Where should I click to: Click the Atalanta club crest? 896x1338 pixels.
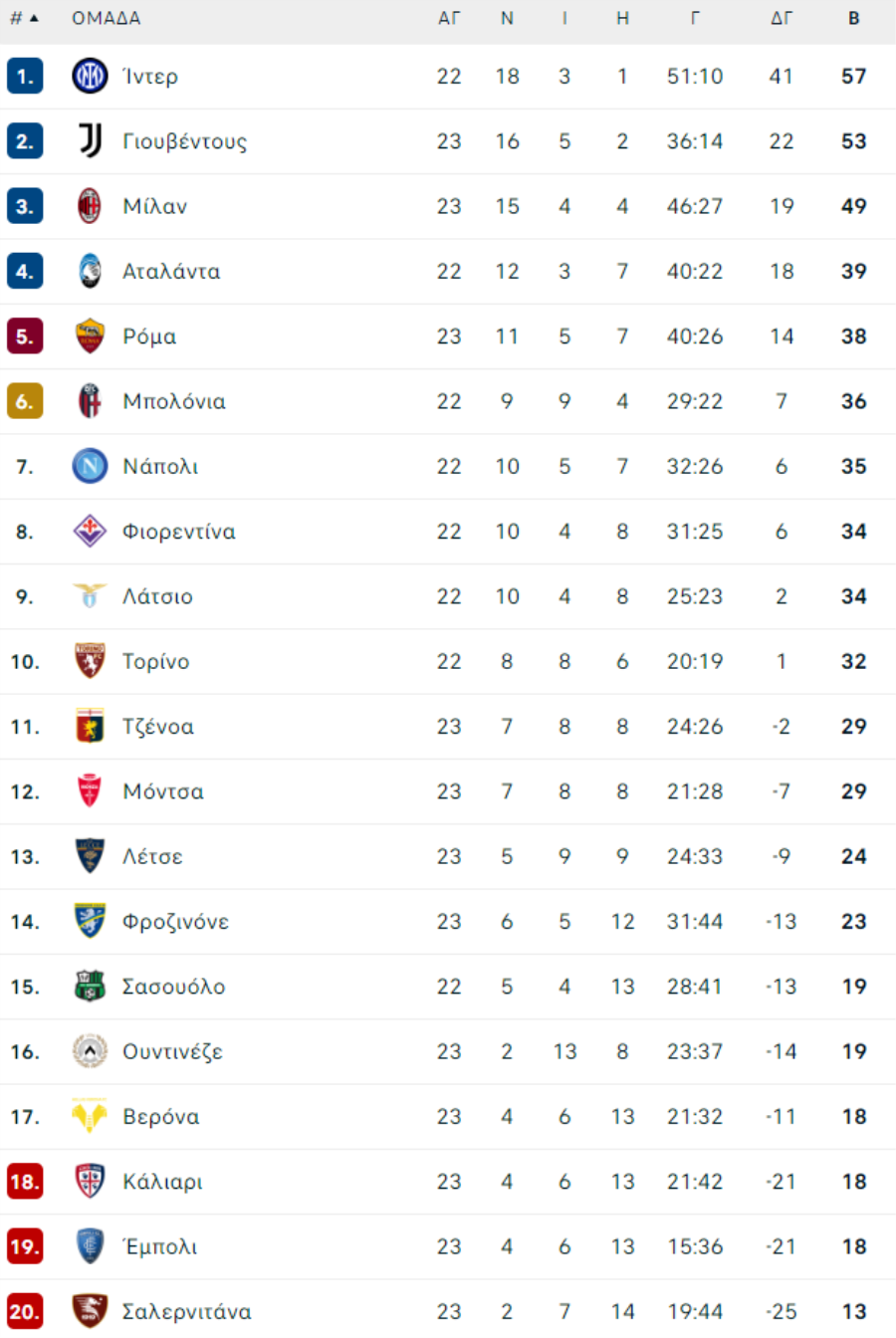pyautogui.click(x=90, y=271)
